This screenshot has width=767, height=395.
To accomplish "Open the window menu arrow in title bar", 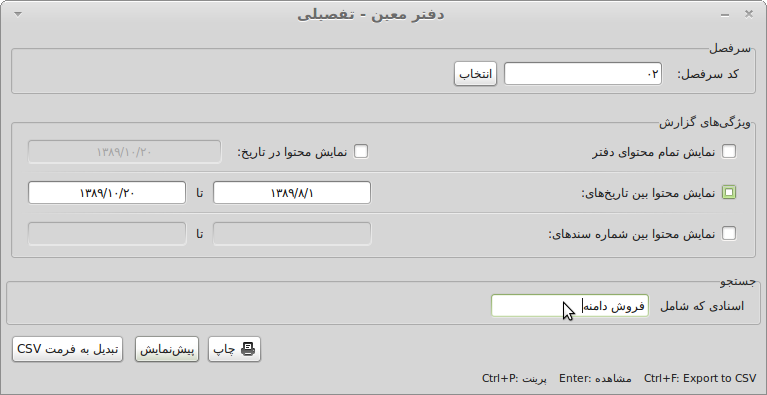I will coord(18,14).
